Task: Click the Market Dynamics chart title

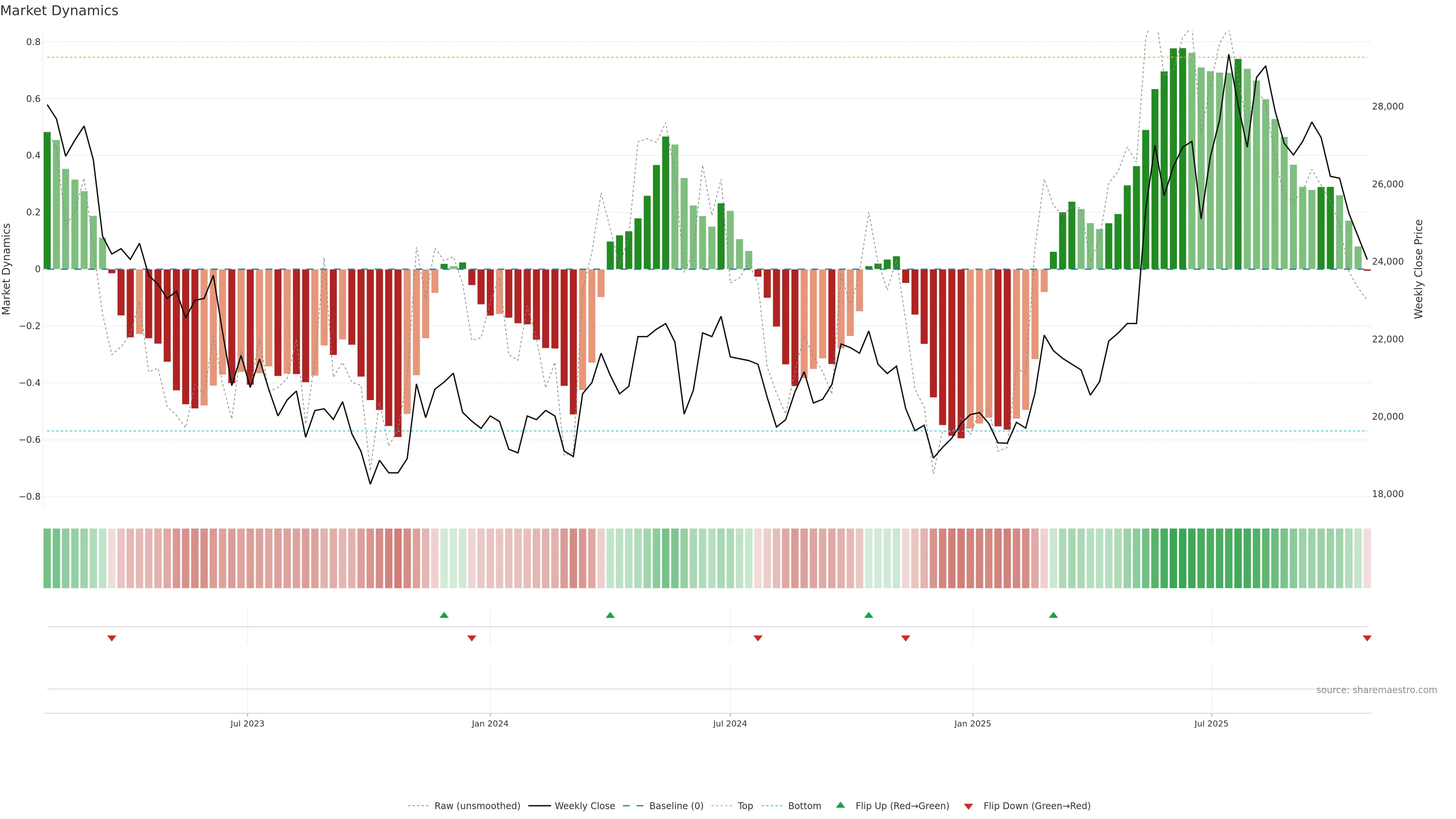Action: pos(60,11)
